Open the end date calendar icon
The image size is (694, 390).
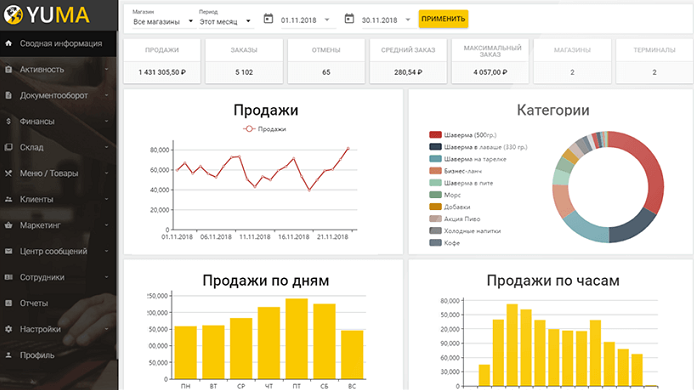(x=349, y=19)
